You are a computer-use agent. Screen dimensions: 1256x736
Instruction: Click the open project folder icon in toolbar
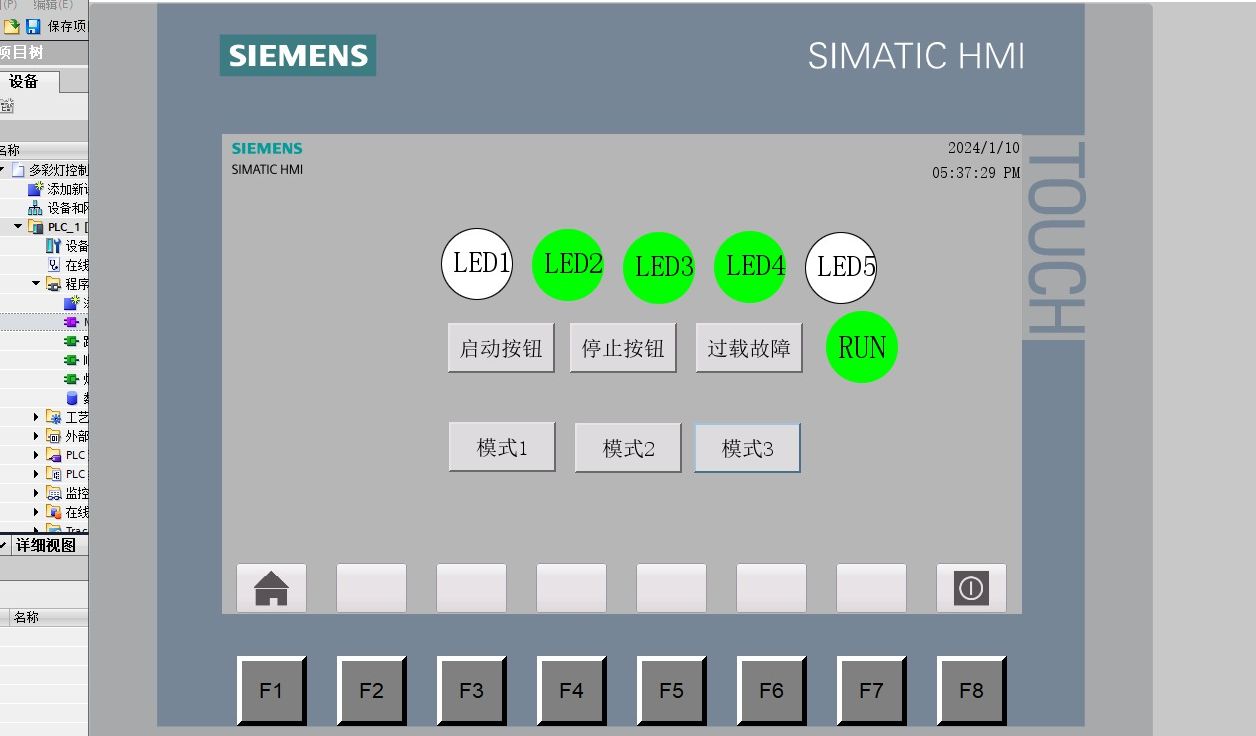(x=11, y=26)
